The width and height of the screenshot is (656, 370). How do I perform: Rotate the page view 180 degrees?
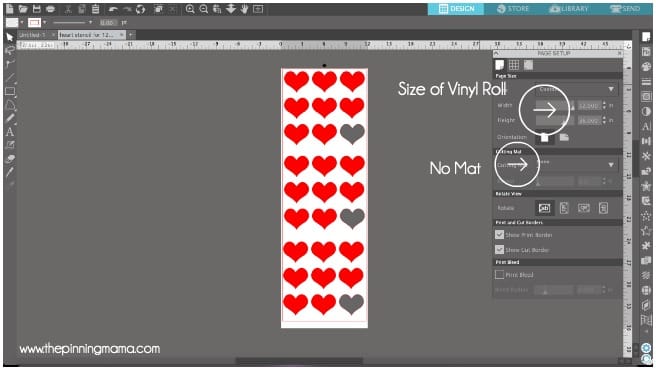[x=584, y=208]
